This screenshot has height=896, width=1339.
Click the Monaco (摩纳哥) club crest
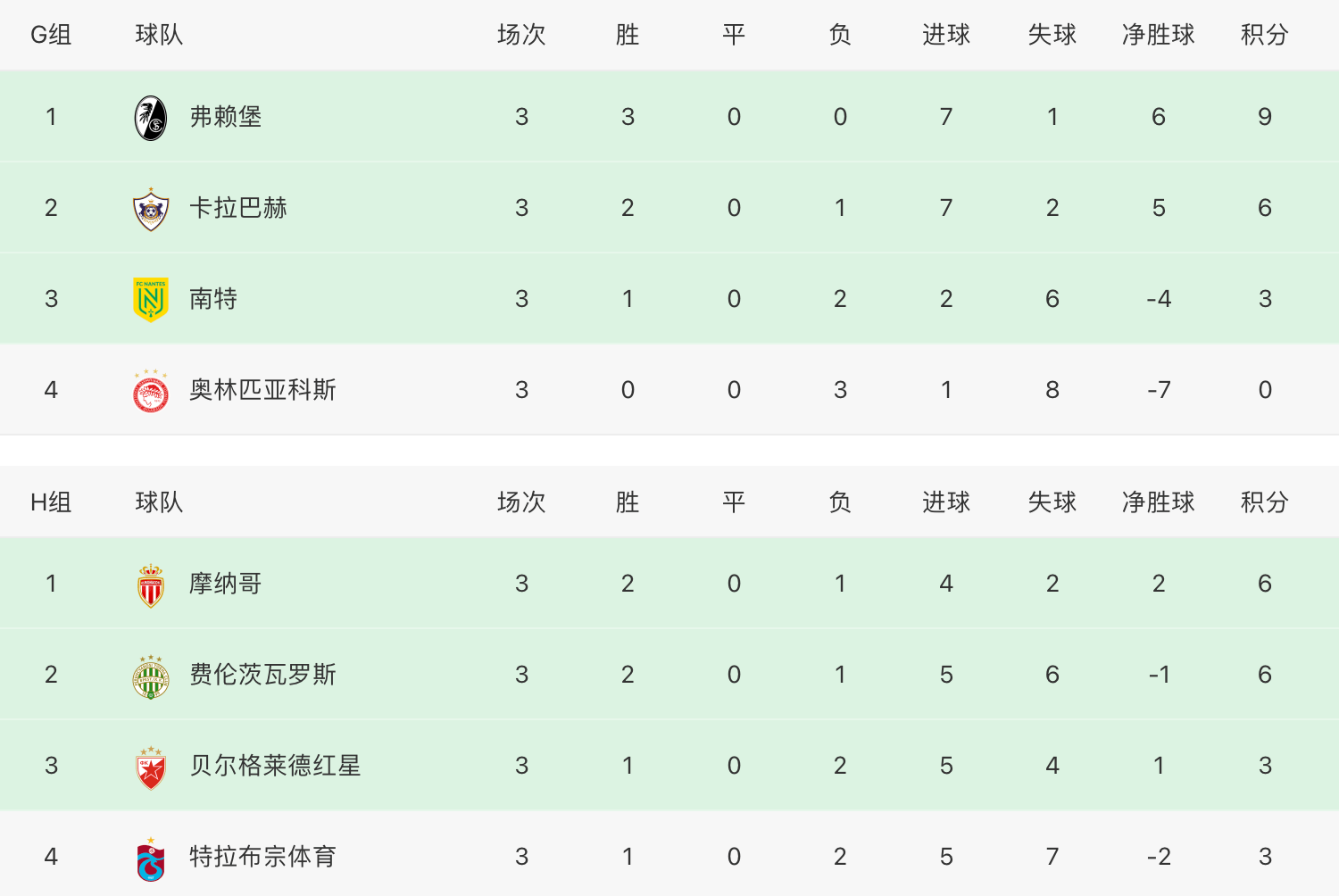tap(151, 585)
